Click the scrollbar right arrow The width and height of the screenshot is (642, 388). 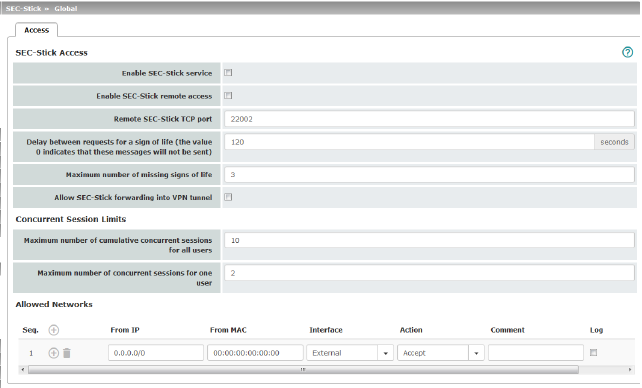[x=630, y=370]
